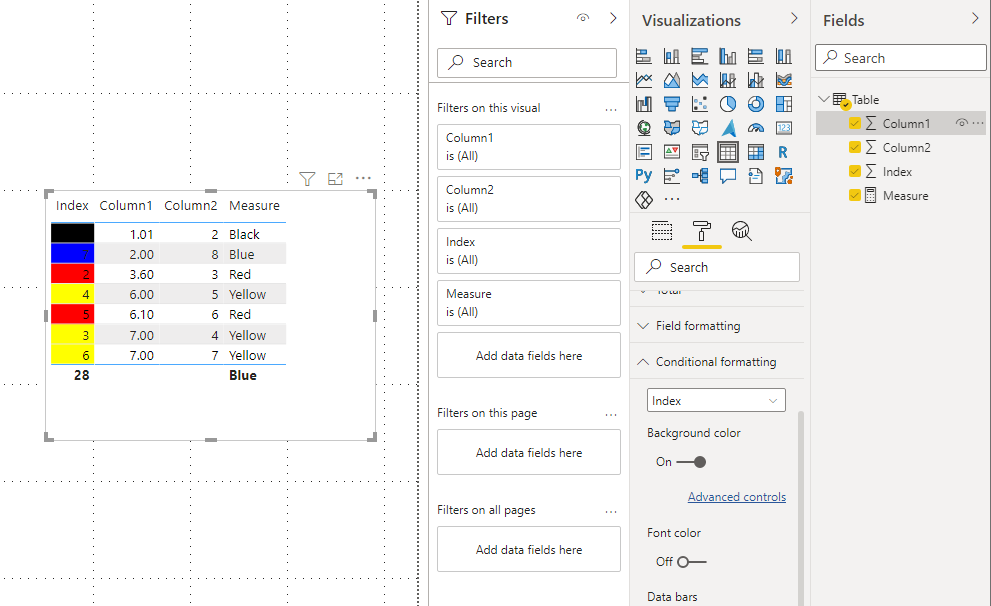This screenshot has width=991, height=606.
Task: Select the decomposition tree visual
Action: click(700, 176)
